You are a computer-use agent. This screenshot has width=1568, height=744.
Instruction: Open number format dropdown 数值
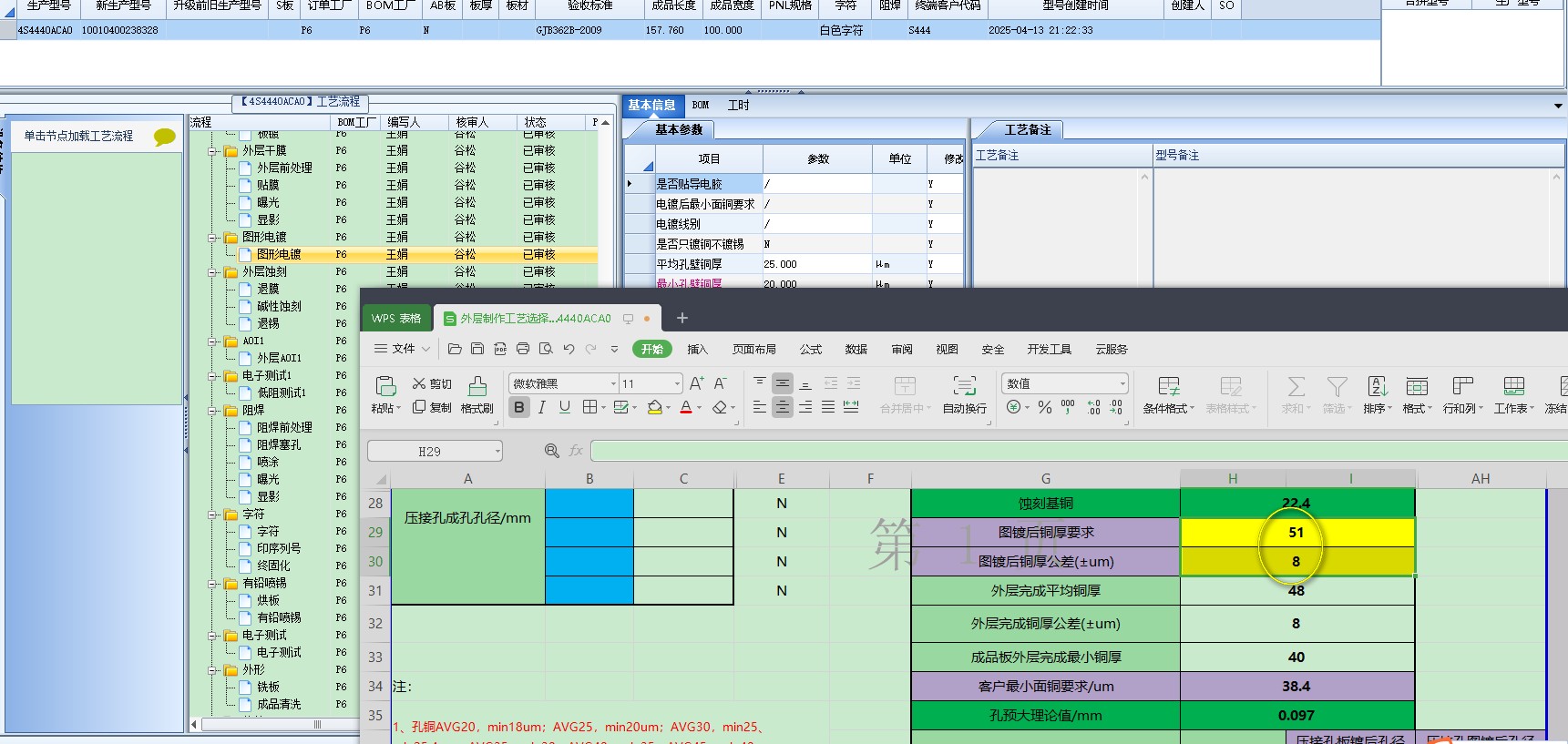pyautogui.click(x=1122, y=383)
